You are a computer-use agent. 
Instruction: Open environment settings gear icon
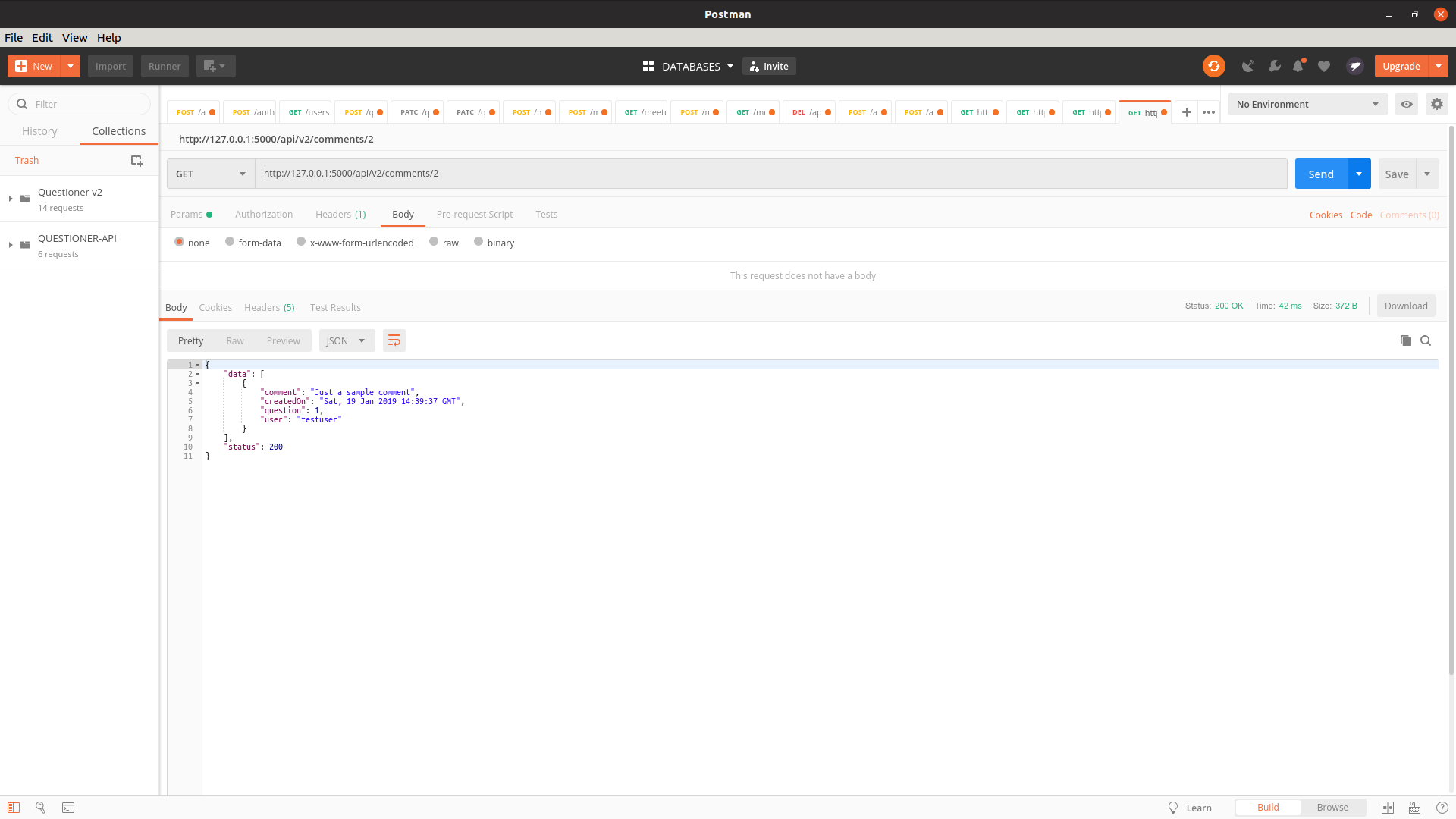1436,104
